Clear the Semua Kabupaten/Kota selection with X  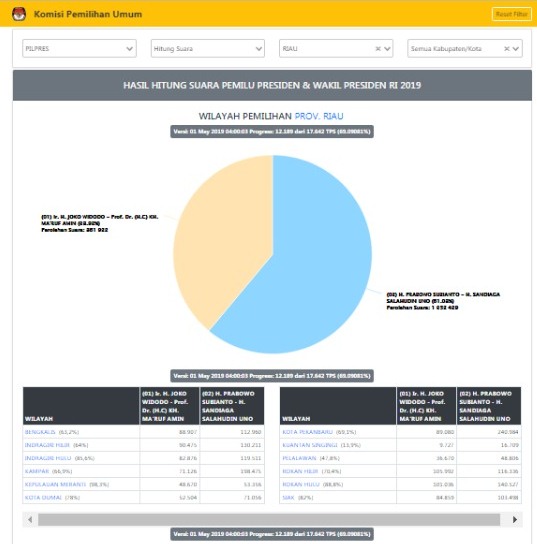507,49
